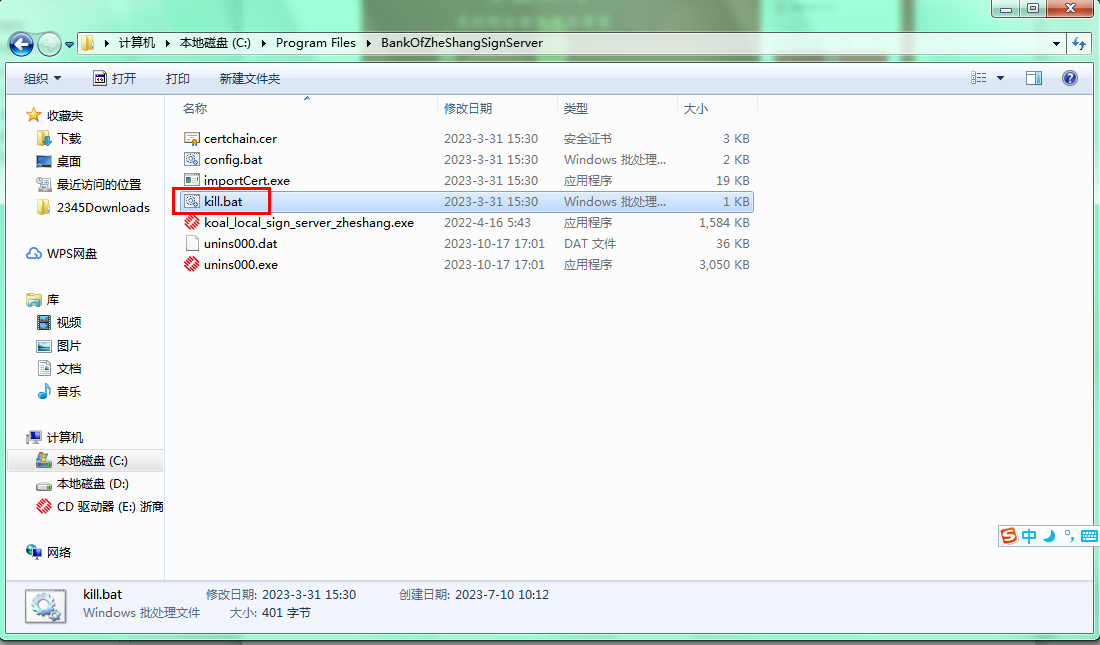The image size is (1100, 645).
Task: Toggle the moon half-width icon on IME bar
Action: click(x=1049, y=536)
